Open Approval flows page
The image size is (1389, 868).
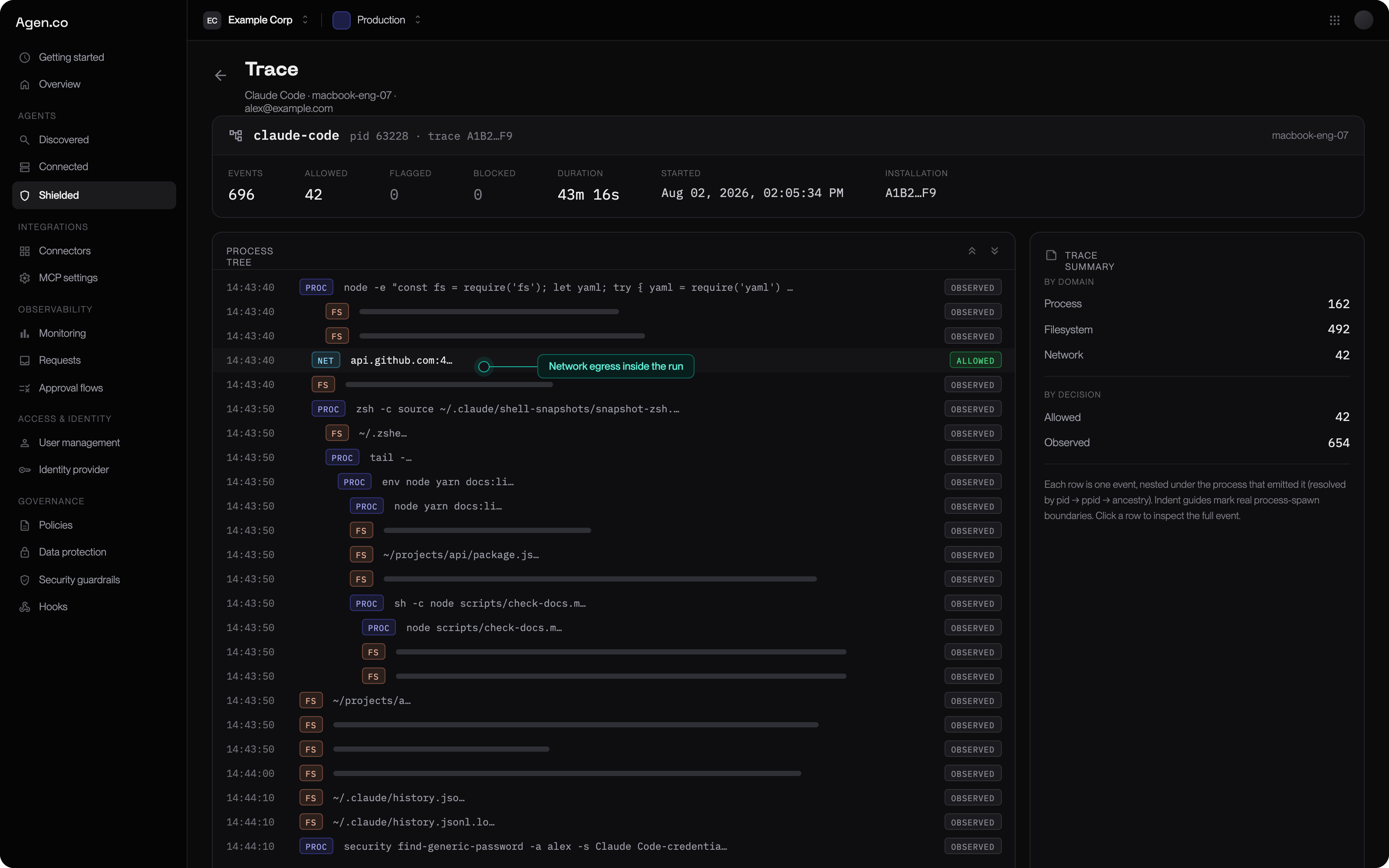(71, 388)
